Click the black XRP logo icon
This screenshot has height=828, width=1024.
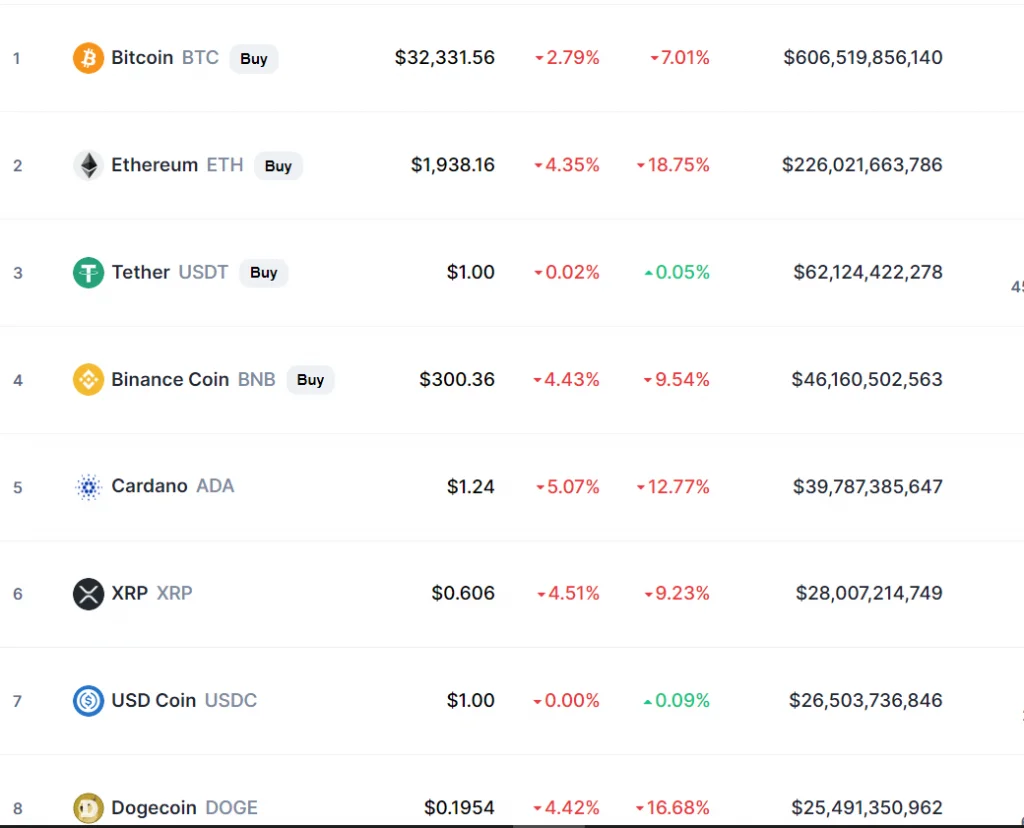[88, 594]
